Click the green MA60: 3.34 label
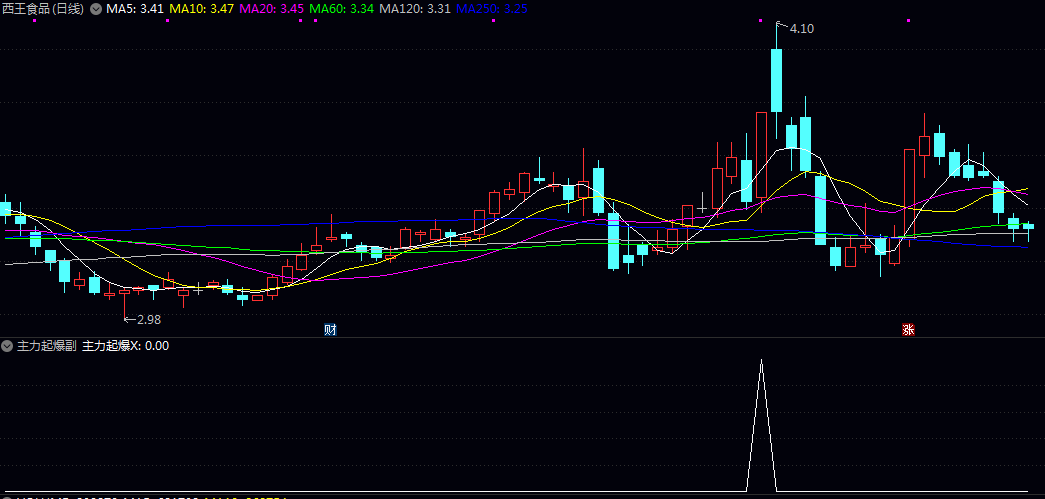 341,9
